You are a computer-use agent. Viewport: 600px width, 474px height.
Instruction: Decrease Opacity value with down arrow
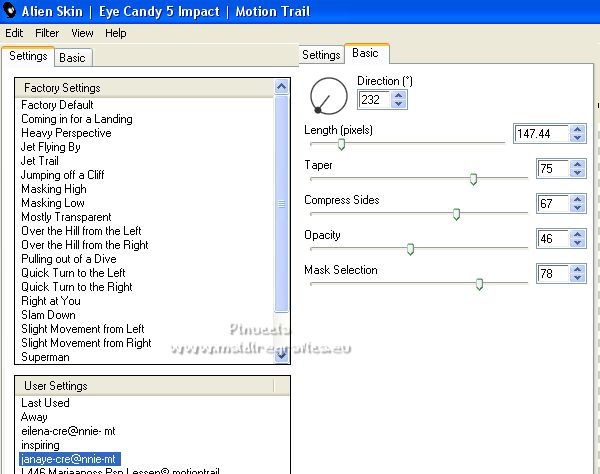coord(577,243)
